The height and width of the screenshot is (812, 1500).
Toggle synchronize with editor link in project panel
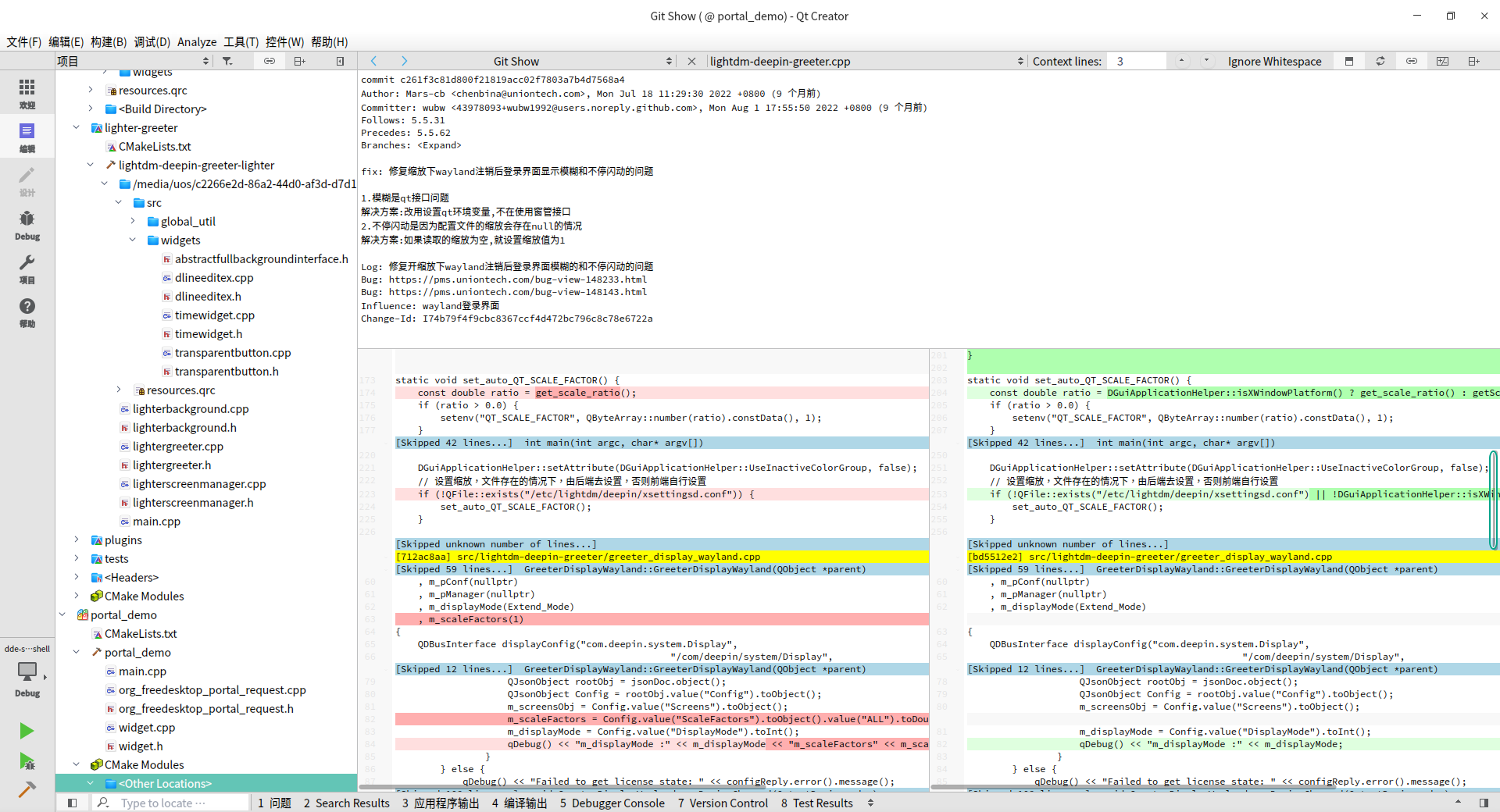tap(270, 61)
